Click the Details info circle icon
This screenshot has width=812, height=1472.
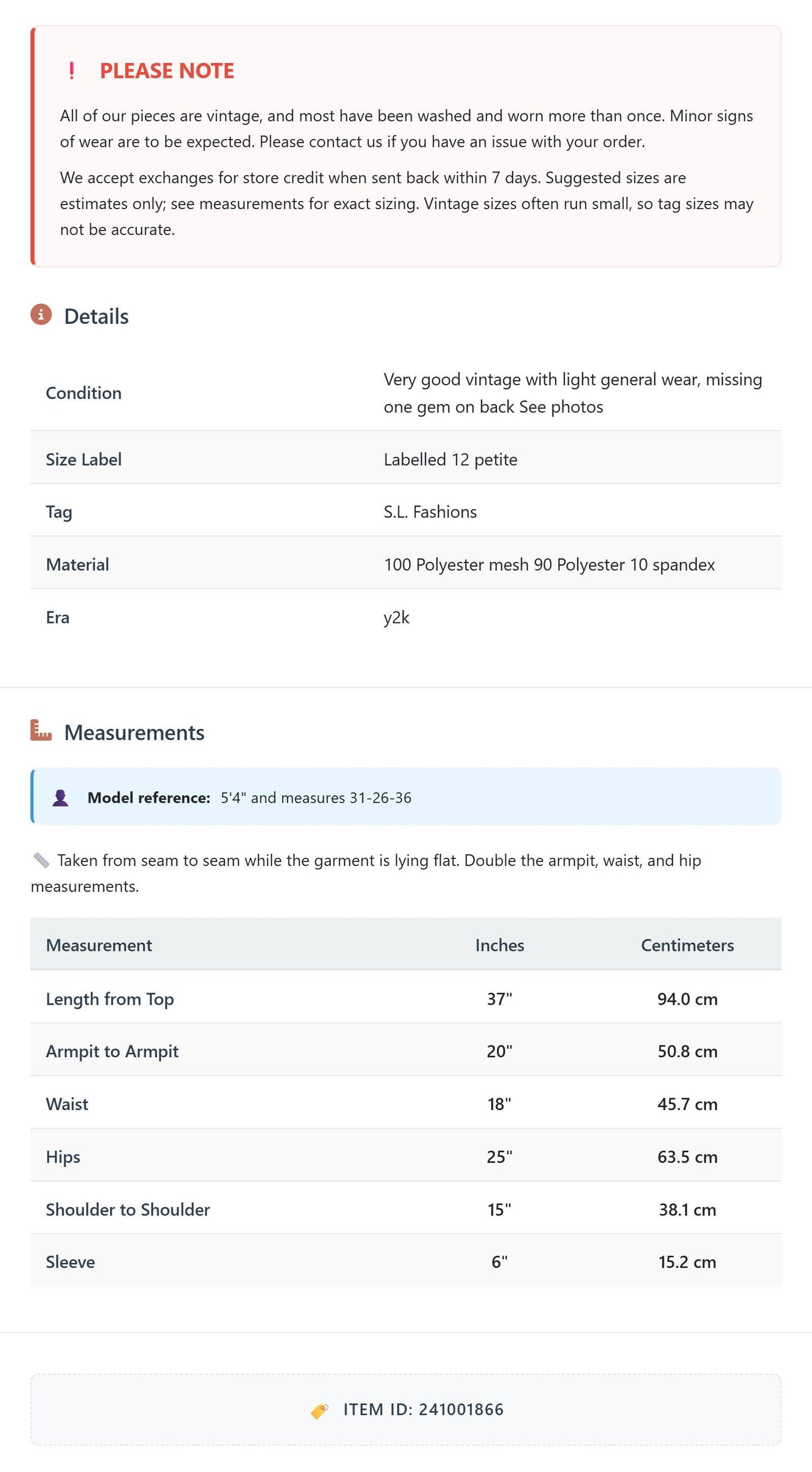(x=41, y=315)
